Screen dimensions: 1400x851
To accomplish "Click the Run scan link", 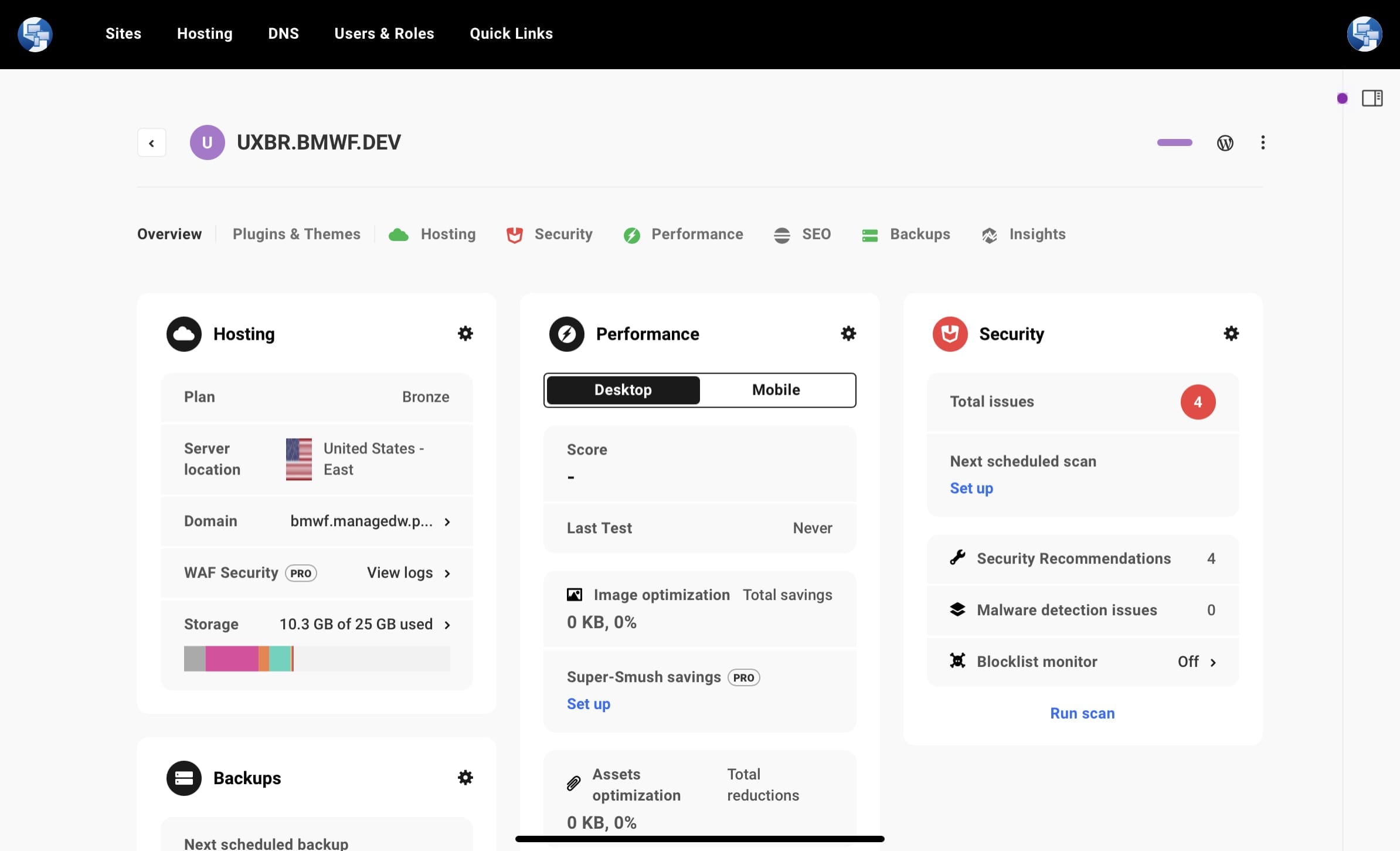I will click(1082, 713).
